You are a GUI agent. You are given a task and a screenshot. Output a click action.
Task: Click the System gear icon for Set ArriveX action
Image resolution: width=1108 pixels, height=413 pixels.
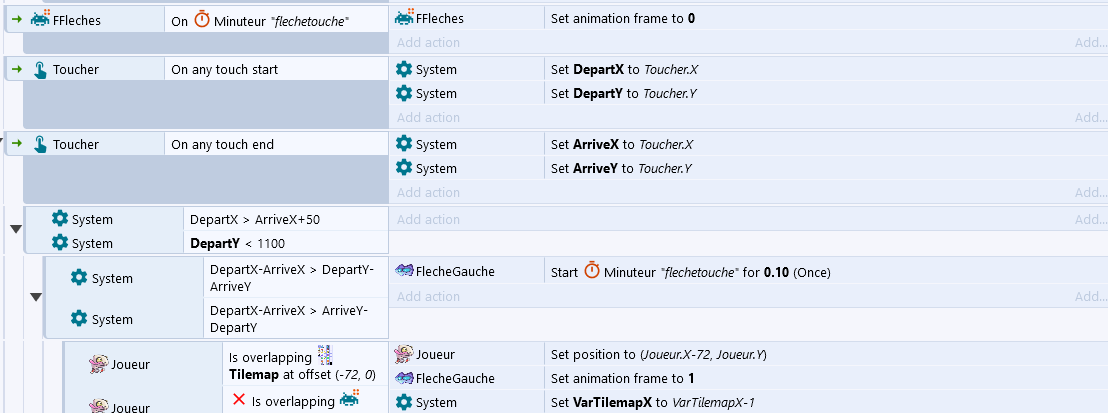point(403,144)
